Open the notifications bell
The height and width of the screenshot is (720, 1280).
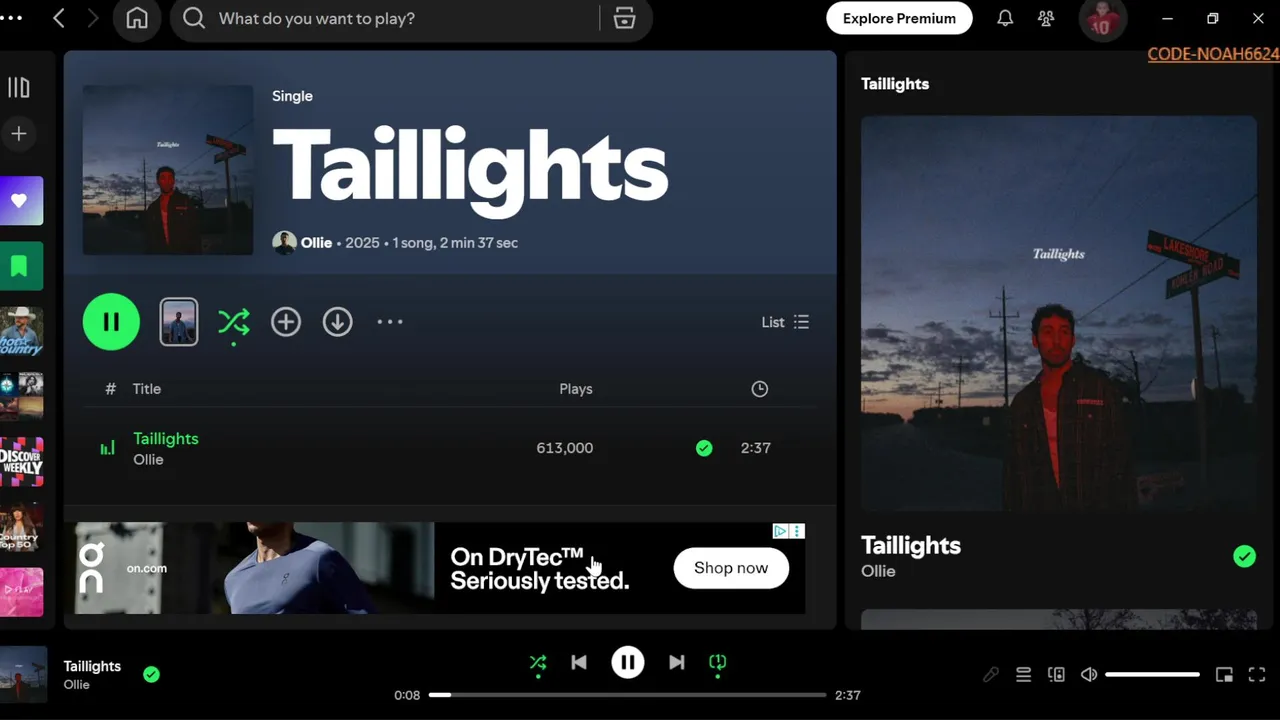click(1005, 18)
